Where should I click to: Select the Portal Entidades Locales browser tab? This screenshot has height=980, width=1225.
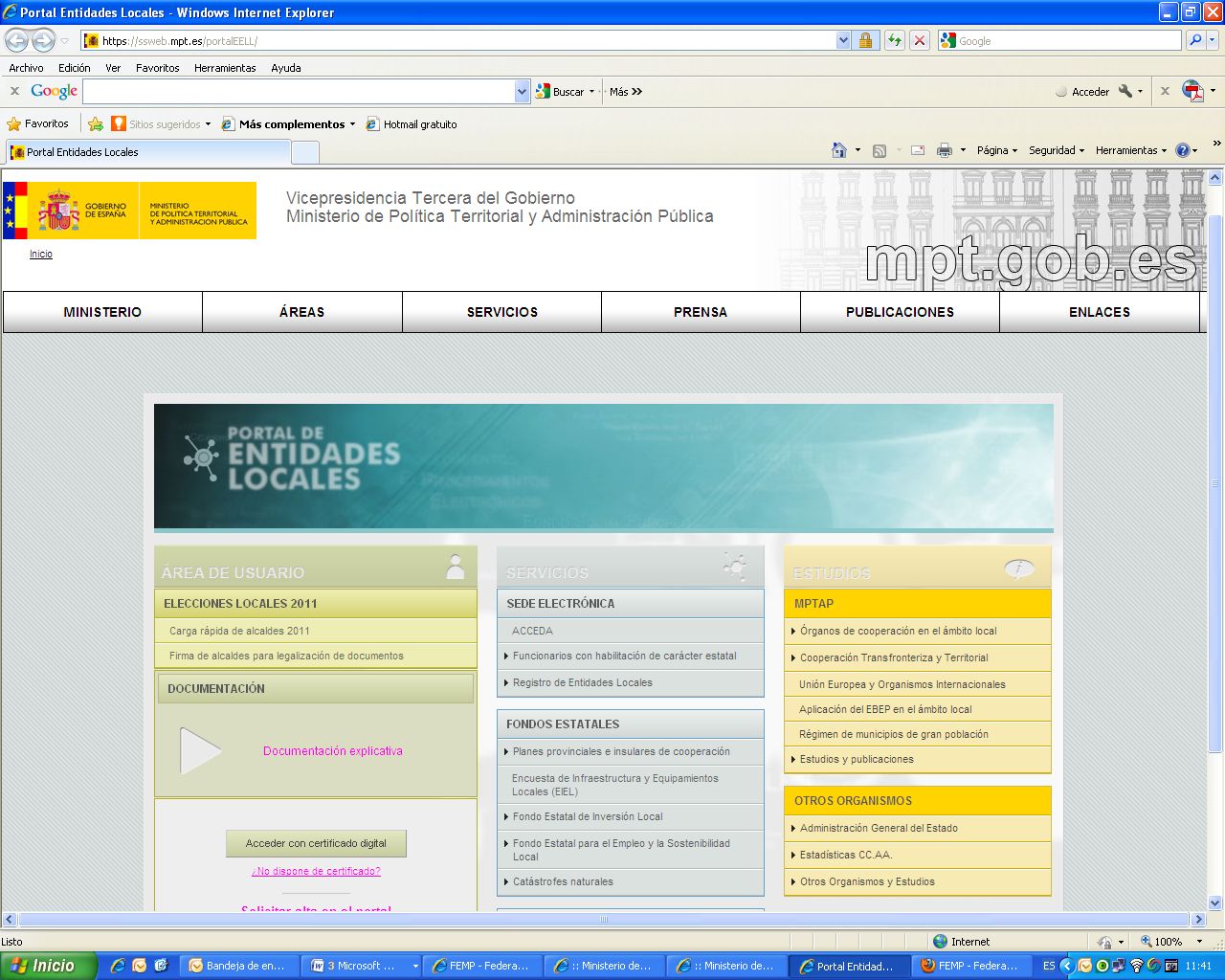coord(148,152)
